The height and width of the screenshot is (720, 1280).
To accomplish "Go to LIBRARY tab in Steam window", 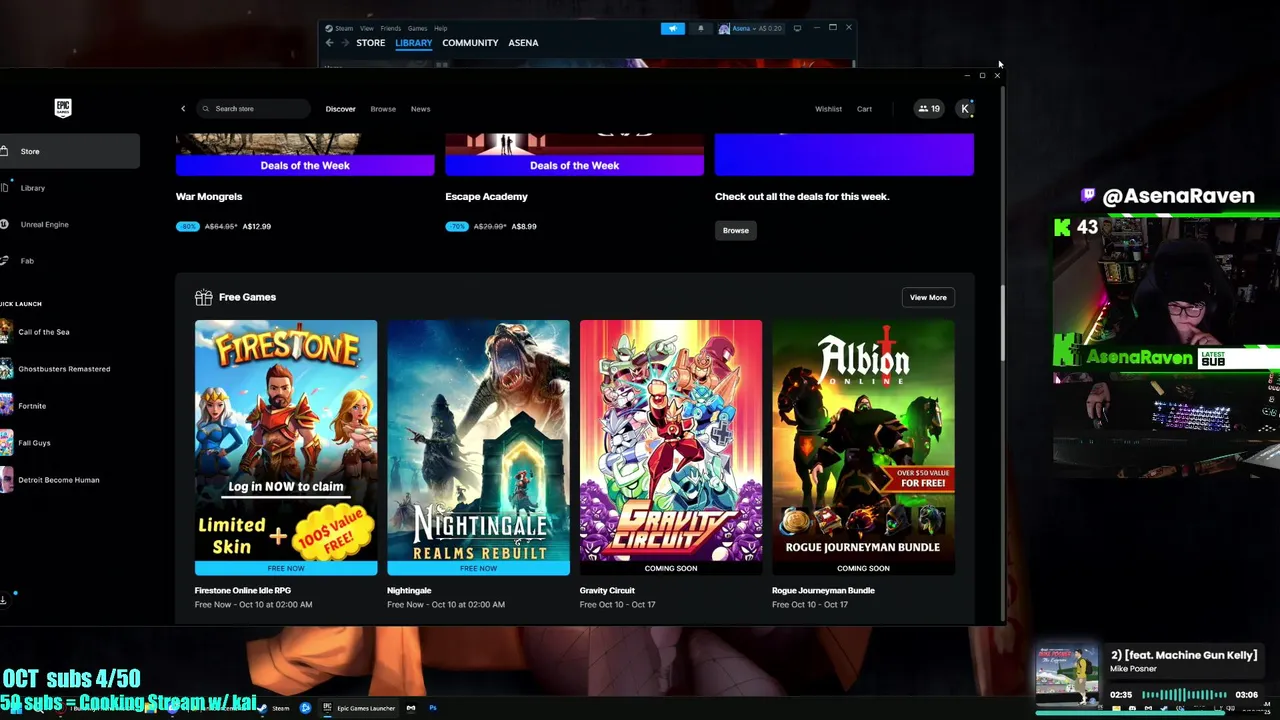I will pyautogui.click(x=413, y=43).
